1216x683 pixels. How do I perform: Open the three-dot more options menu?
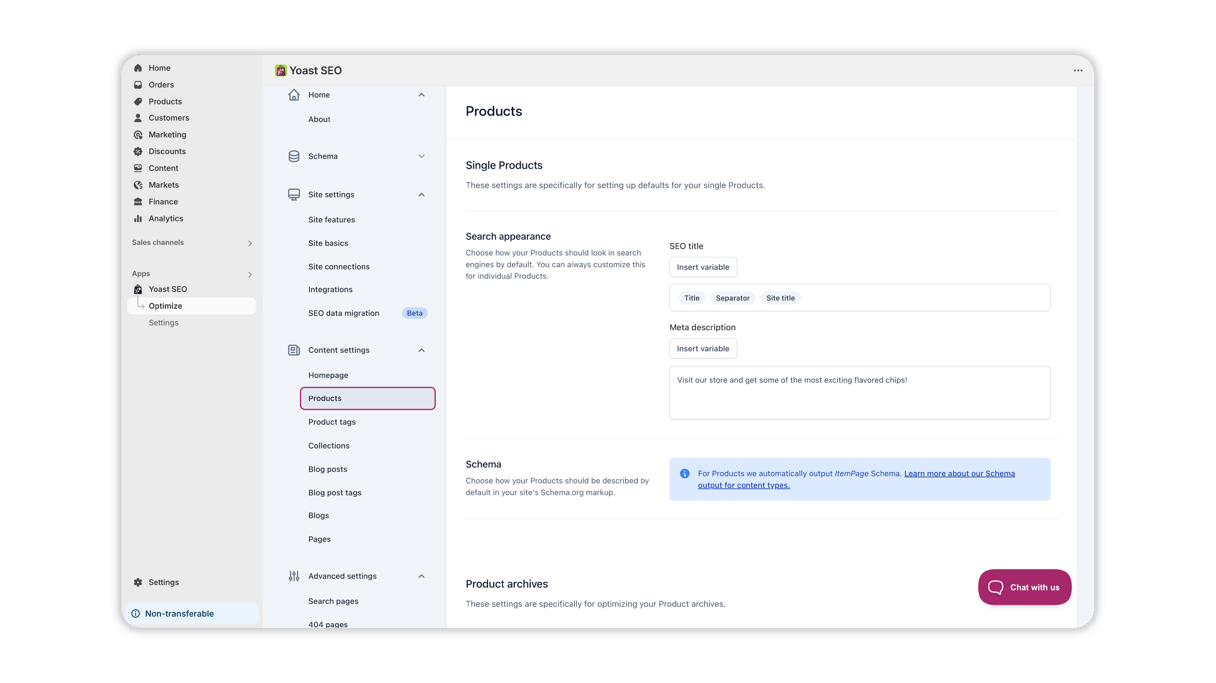(x=1078, y=70)
